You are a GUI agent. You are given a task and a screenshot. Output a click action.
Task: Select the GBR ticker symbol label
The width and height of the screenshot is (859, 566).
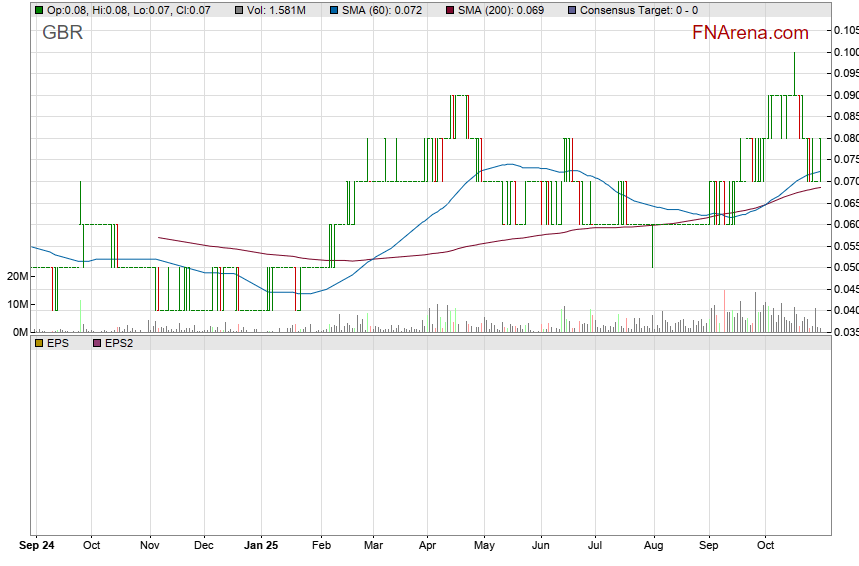(63, 33)
